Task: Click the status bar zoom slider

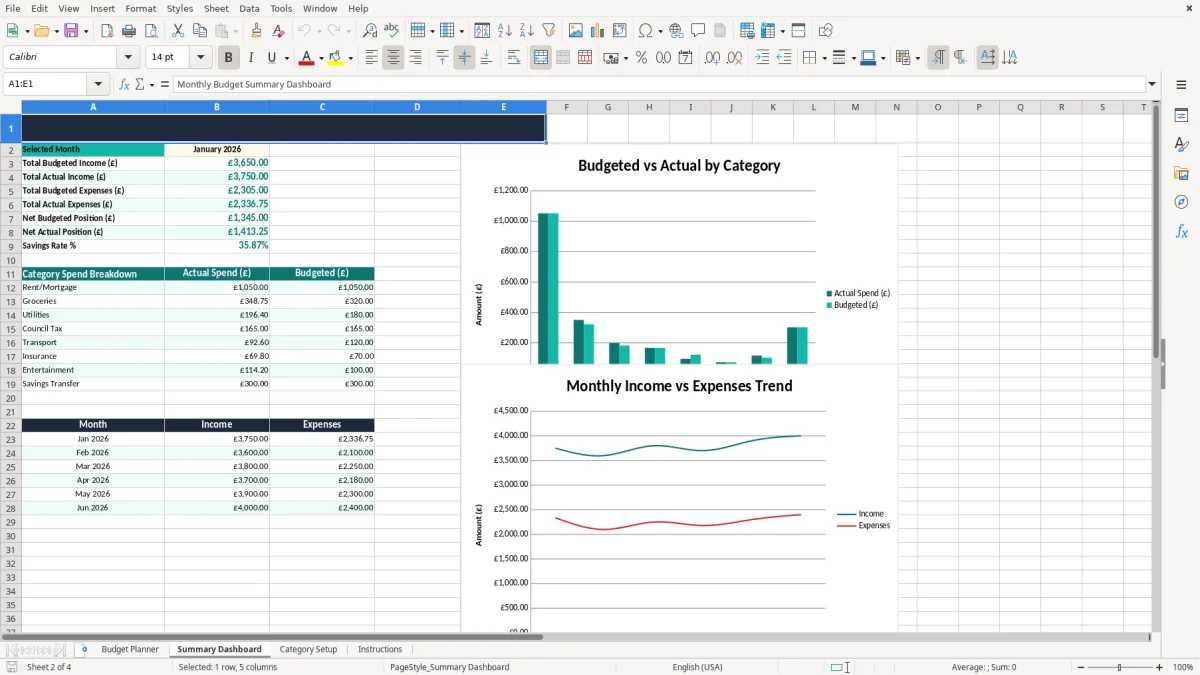Action: pyautogui.click(x=1119, y=667)
